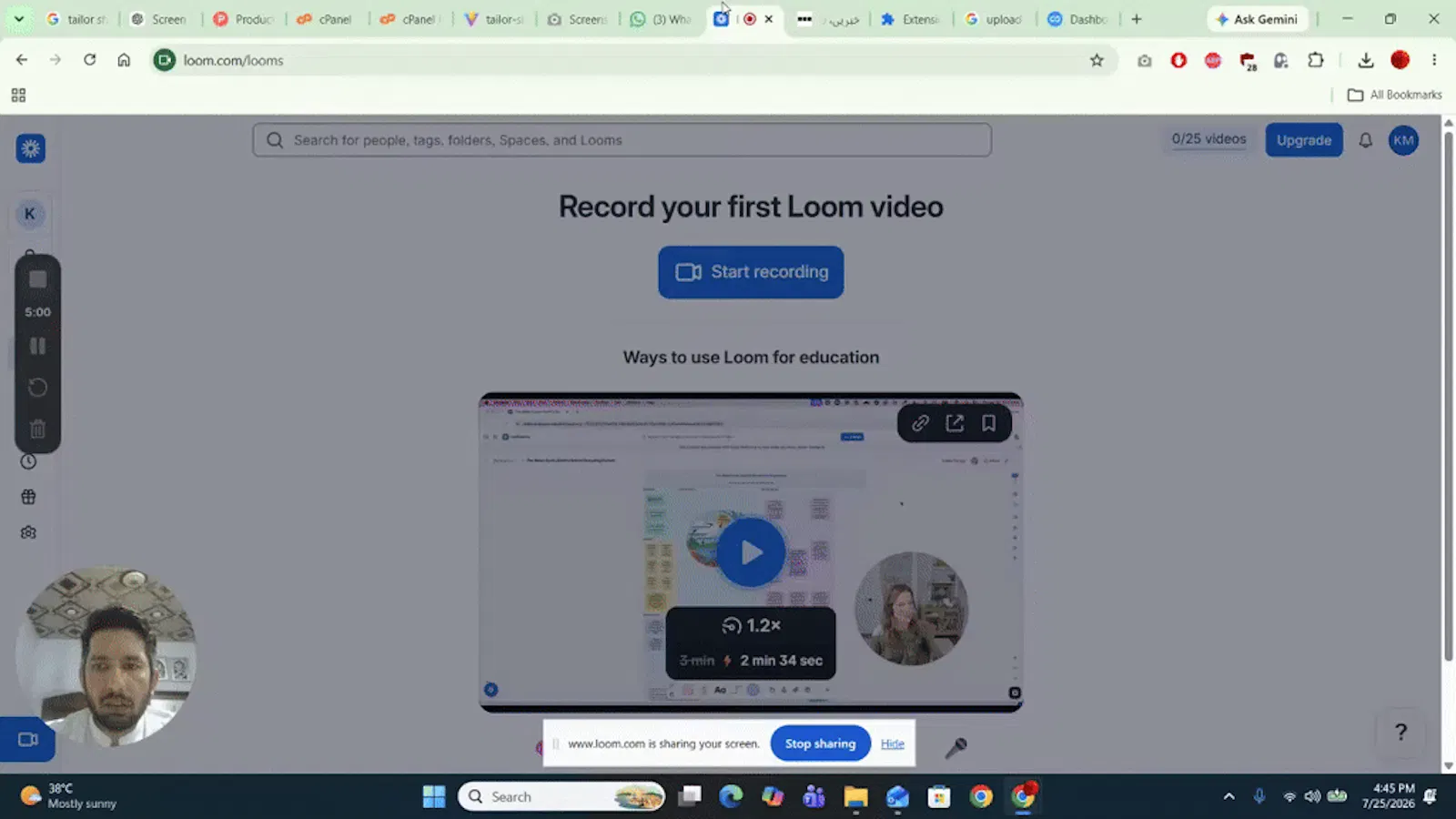The width and height of the screenshot is (1456, 819).
Task: Click Ask Gemini button
Action: (x=1257, y=19)
